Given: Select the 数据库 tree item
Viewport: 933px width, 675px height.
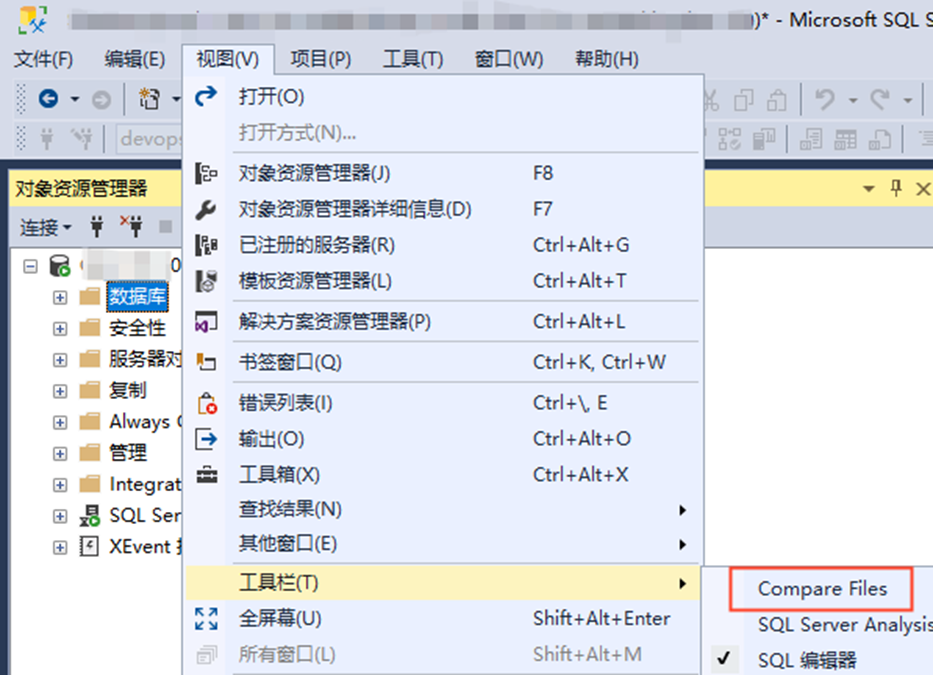Looking at the screenshot, I should (137, 296).
